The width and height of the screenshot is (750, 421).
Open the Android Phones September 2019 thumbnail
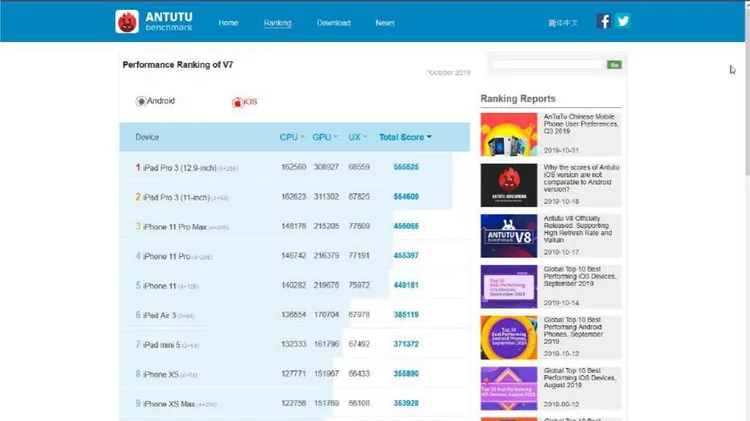[x=509, y=337]
